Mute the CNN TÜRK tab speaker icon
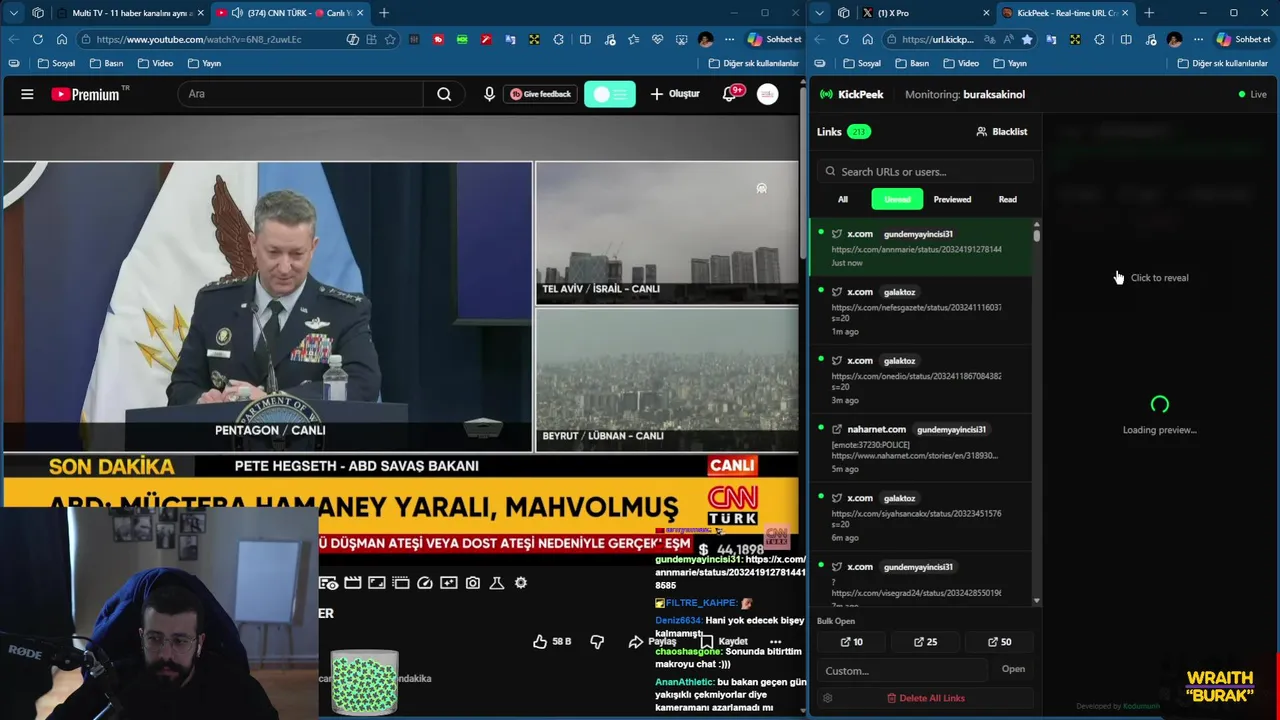 237,13
